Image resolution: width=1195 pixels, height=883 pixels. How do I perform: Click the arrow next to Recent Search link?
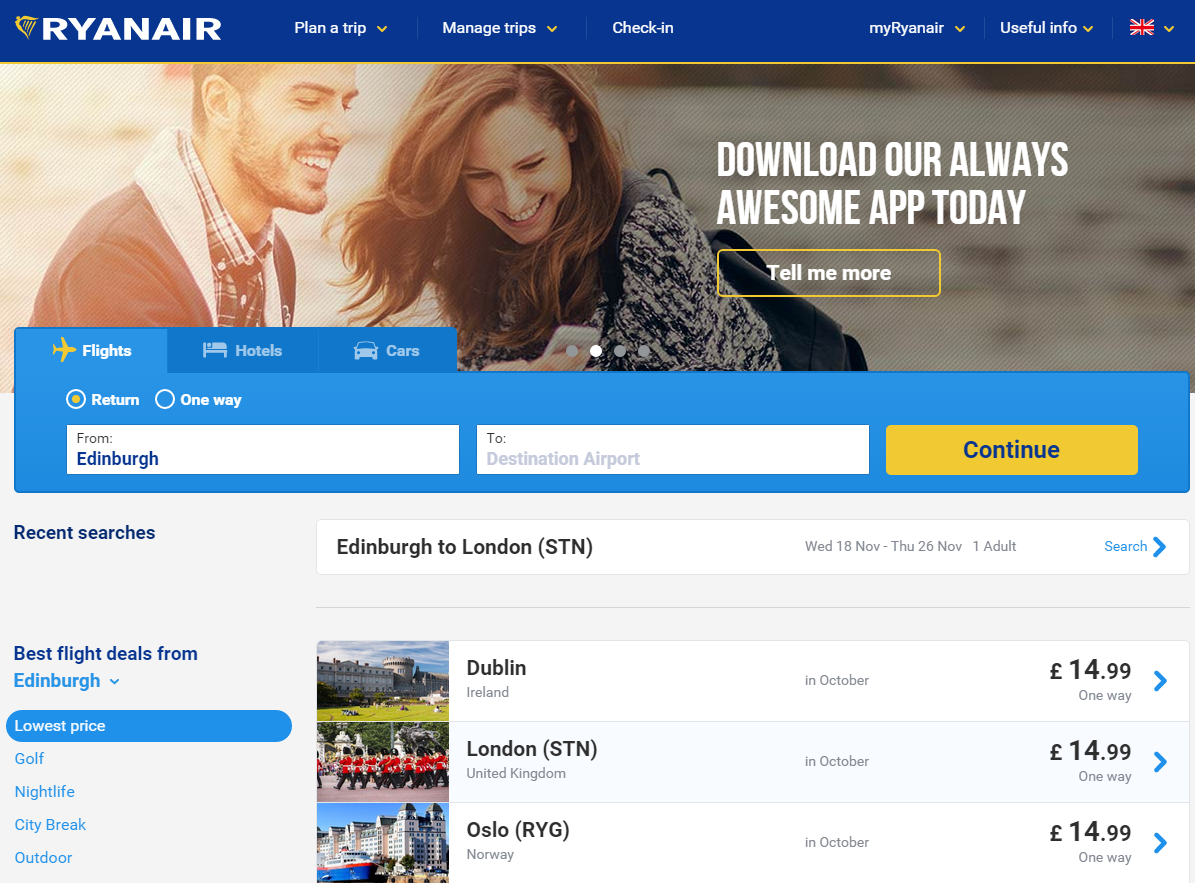click(x=1159, y=546)
